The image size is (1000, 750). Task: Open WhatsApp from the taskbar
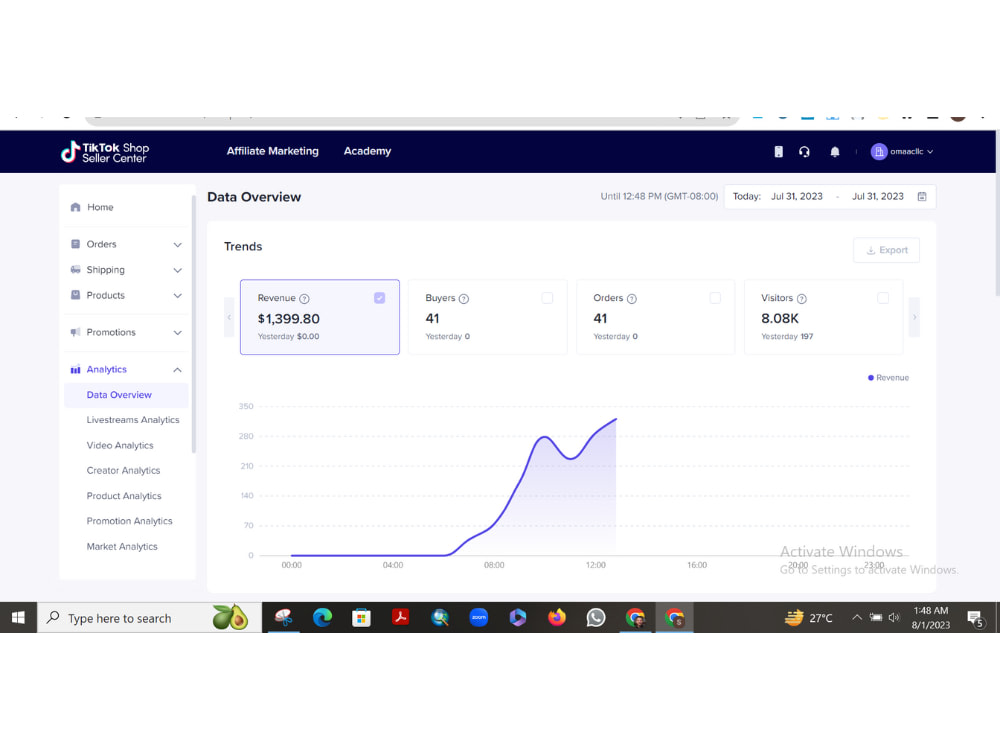[x=596, y=617]
